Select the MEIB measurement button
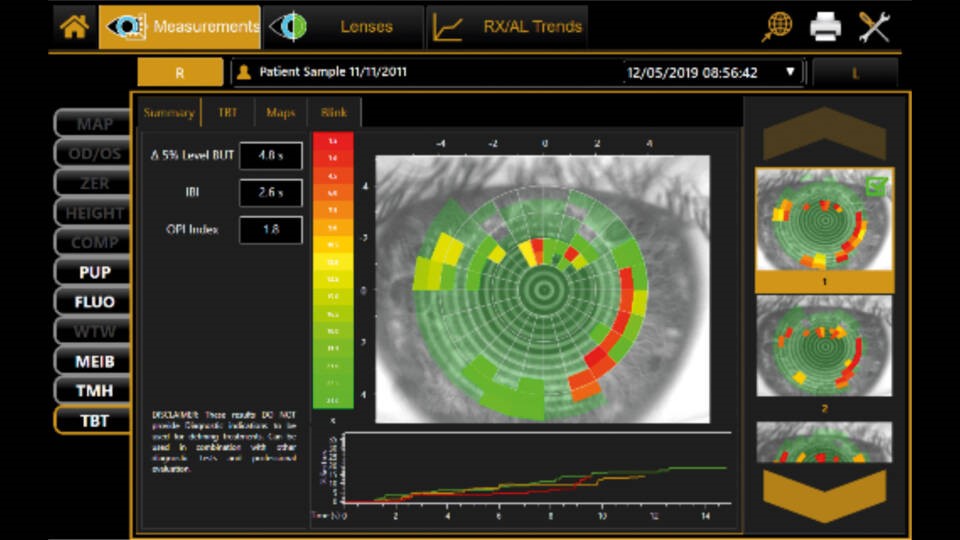This screenshot has height=540, width=960. 95,360
